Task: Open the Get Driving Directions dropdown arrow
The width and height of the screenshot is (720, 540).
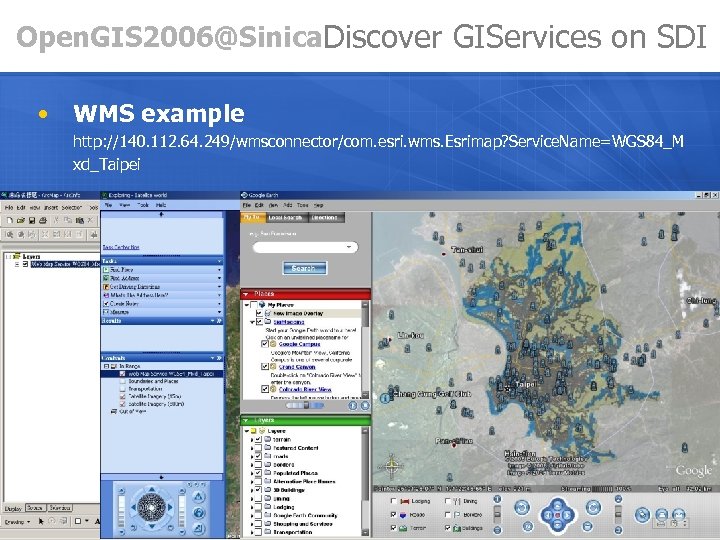Action: (219, 287)
